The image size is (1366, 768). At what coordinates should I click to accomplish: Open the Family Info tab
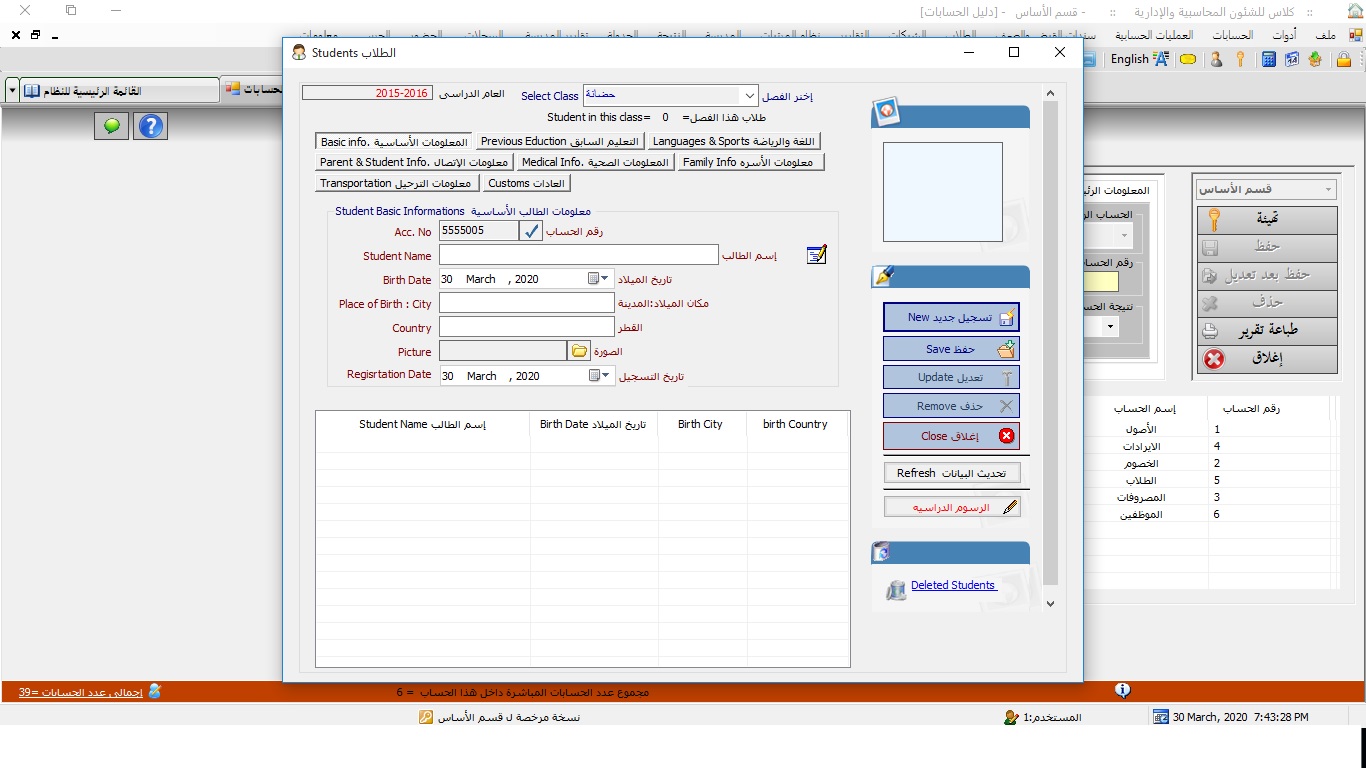point(751,162)
